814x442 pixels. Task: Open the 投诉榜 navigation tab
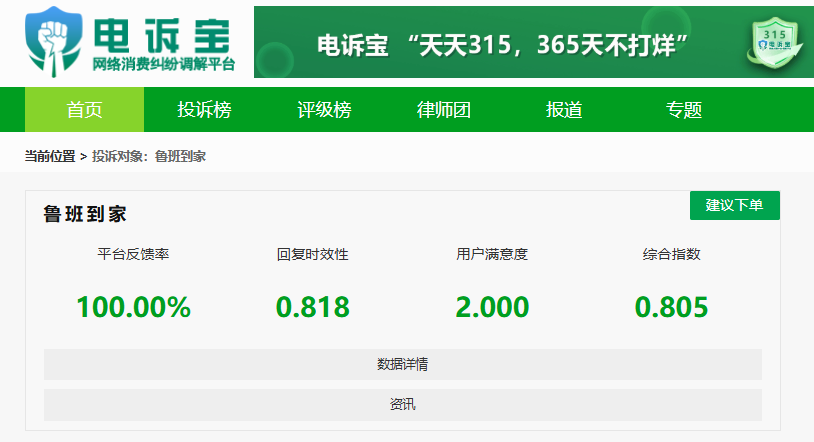204,110
